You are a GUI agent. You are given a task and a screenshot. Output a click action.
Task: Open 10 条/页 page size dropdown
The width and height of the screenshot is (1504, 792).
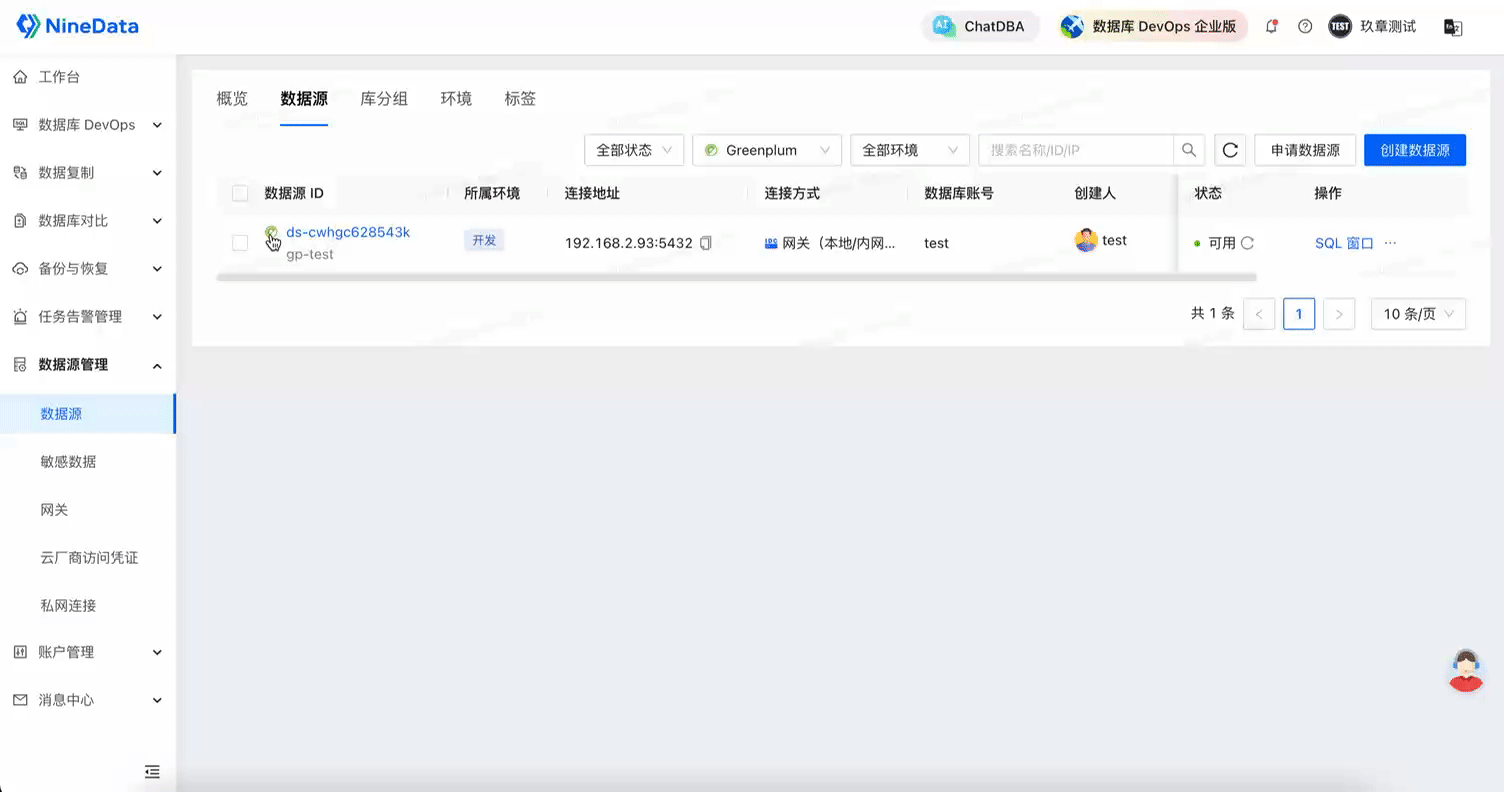(1418, 314)
